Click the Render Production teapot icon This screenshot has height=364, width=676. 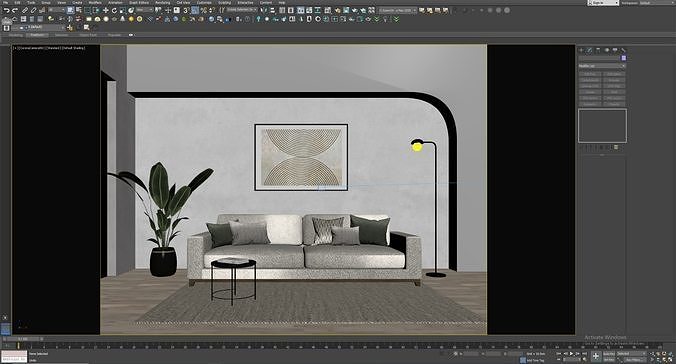pyautogui.click(x=354, y=10)
